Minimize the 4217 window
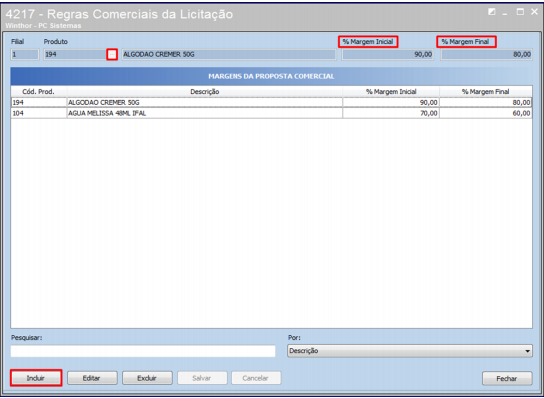 [x=505, y=13]
